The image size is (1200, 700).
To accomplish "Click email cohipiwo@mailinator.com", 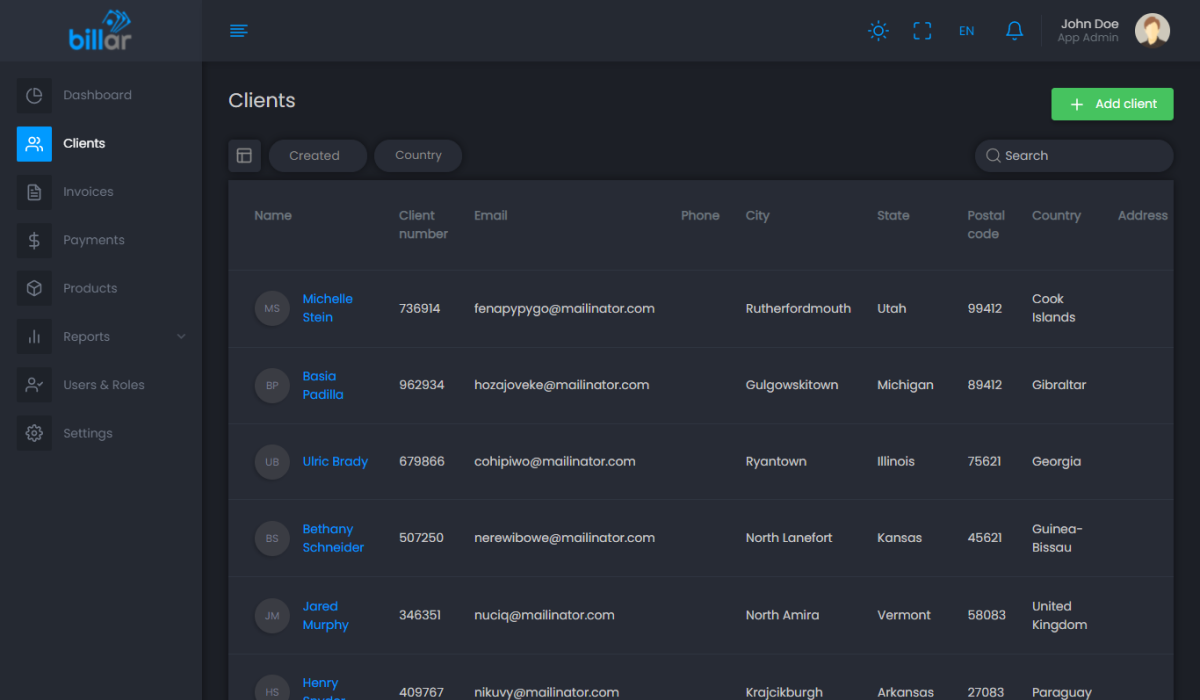I will 555,462.
